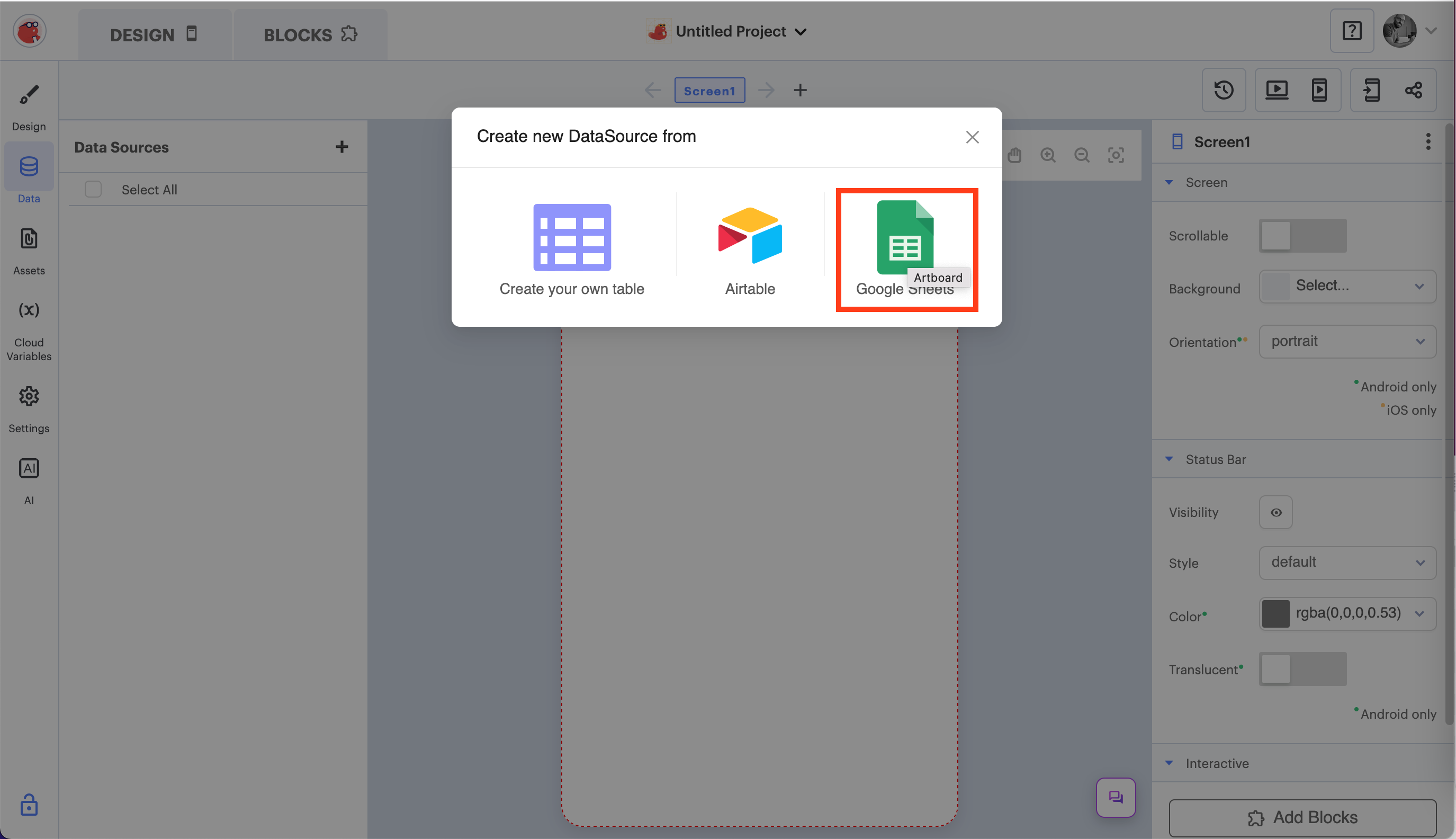Viewport: 1456px width, 839px height.
Task: Click Create your own table option
Action: 571,248
